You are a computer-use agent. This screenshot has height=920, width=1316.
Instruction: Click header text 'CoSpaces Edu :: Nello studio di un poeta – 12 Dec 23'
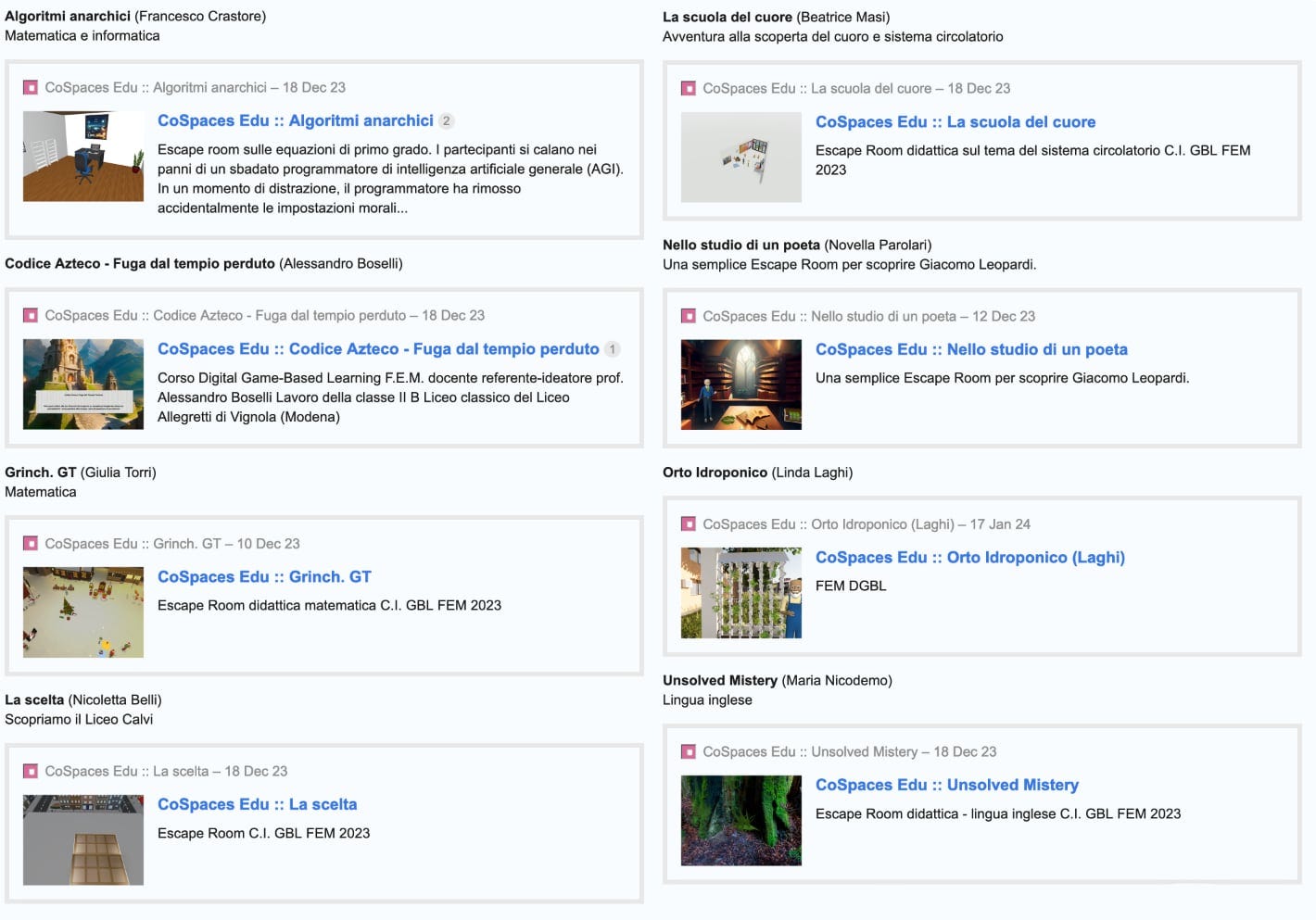coord(869,317)
